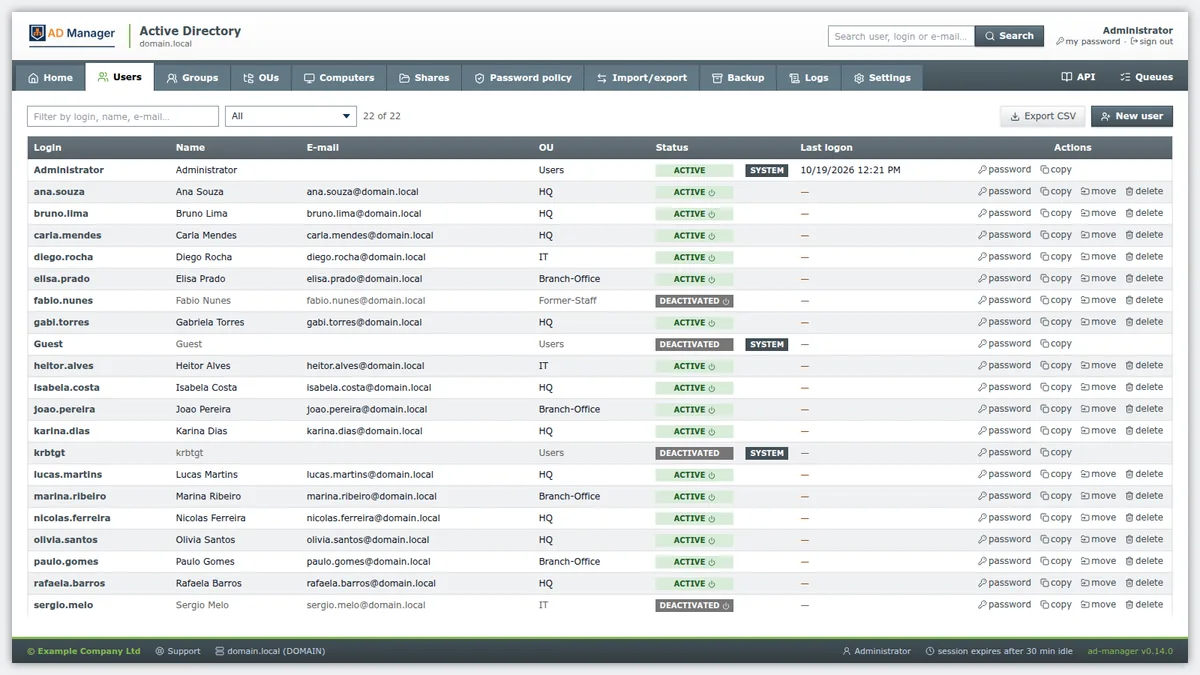
Task: Click delete action for diego.rocha
Action: (x=1144, y=257)
